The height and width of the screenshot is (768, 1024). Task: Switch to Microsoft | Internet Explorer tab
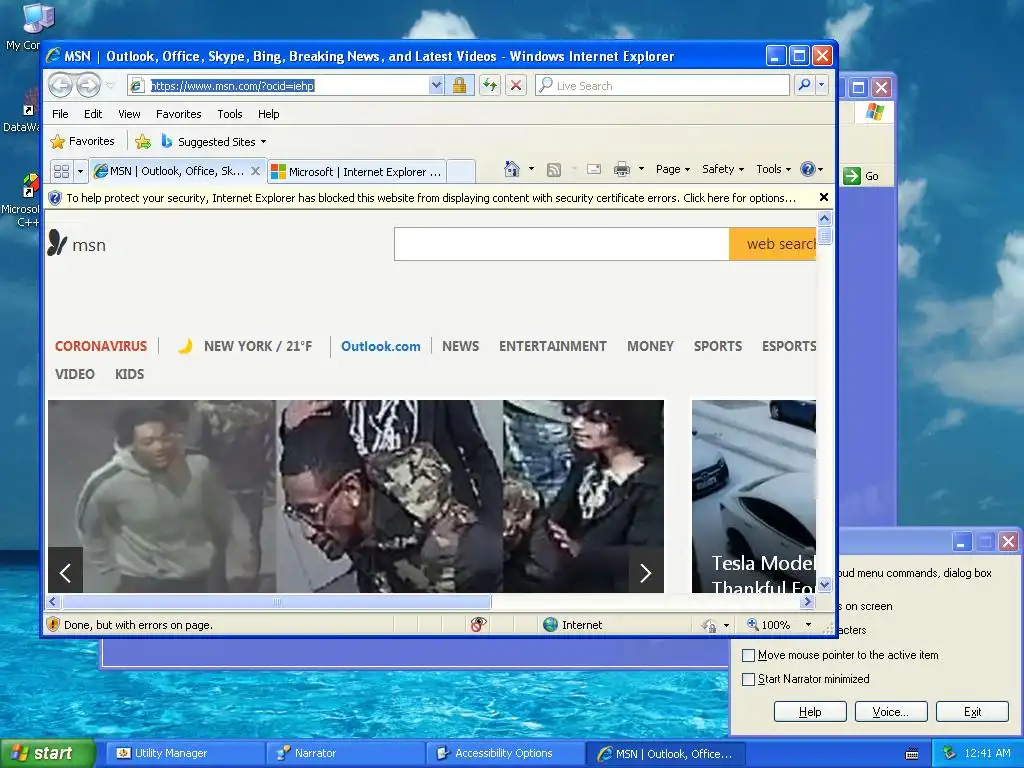[357, 172]
